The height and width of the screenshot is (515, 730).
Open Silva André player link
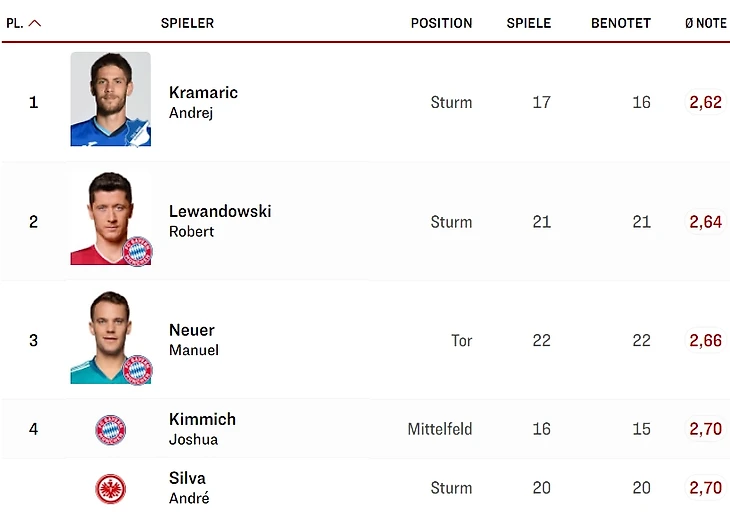189,488
